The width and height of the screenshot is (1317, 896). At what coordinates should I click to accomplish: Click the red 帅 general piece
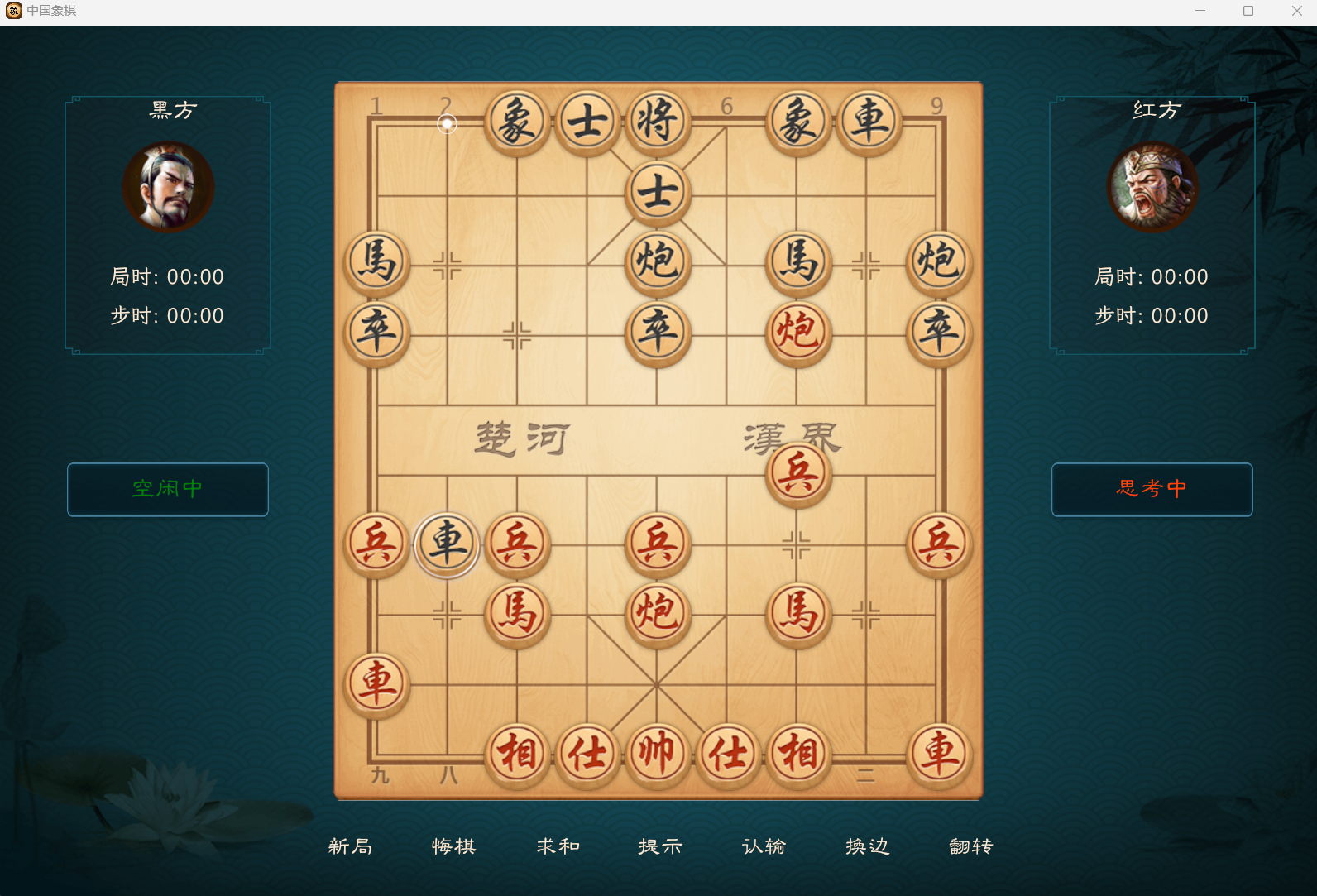pos(657,754)
